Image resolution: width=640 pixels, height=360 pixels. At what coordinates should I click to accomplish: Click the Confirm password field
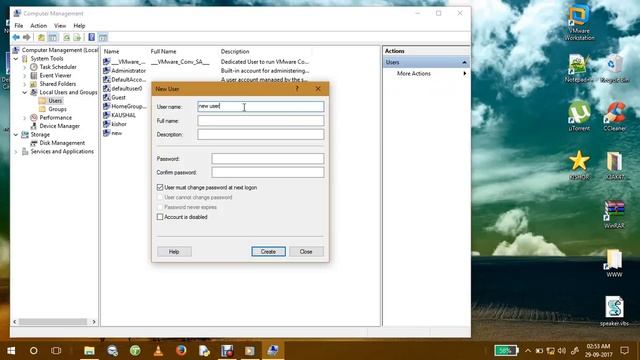click(268, 172)
